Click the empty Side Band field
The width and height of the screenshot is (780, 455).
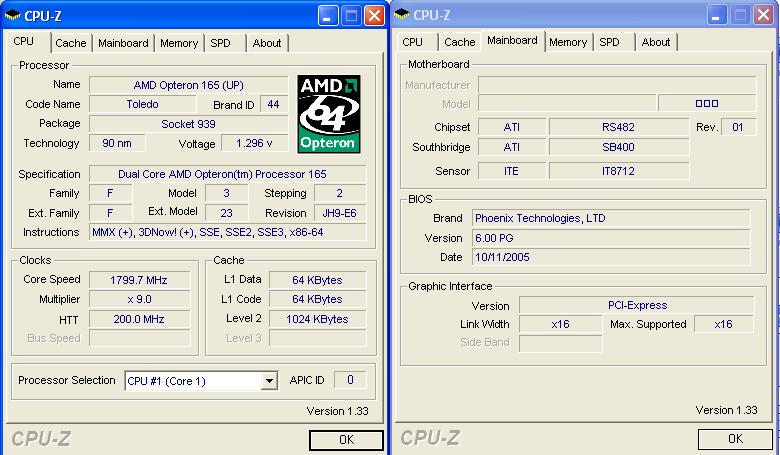click(x=561, y=343)
